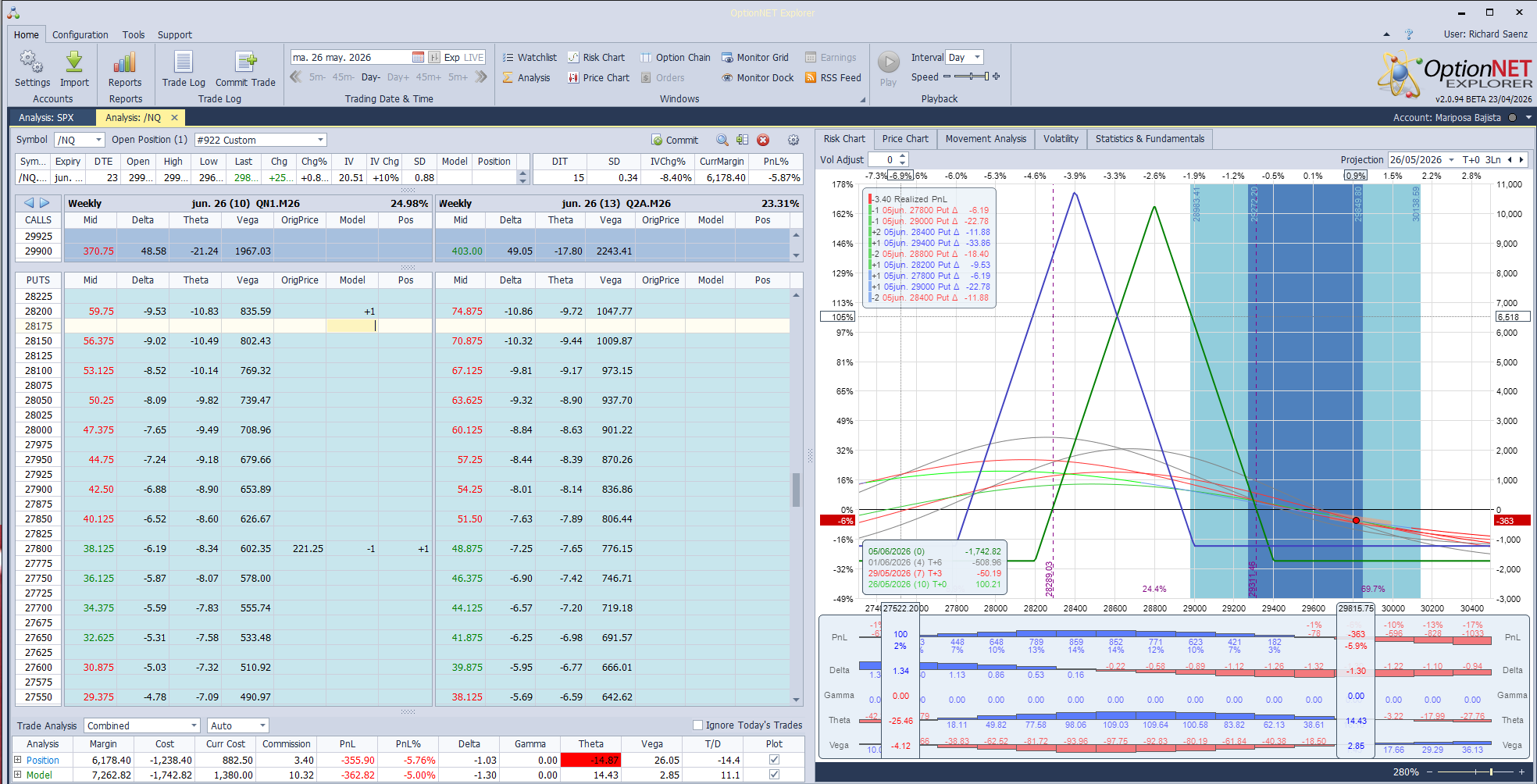Step time forward with the double-right chevron
The height and width of the screenshot is (784, 1537).
tap(481, 77)
